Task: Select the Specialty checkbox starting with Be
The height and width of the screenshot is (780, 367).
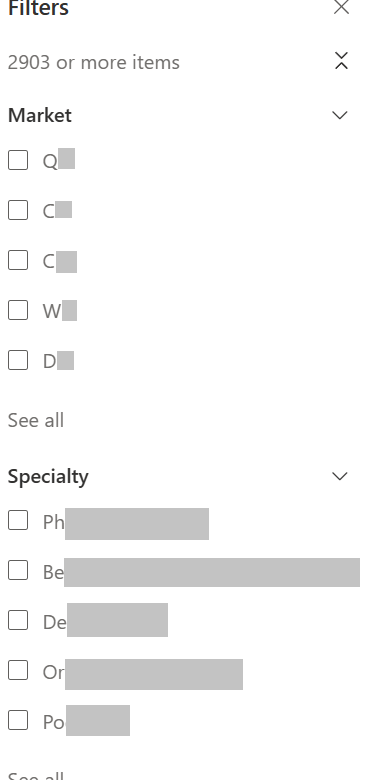Action: (x=18, y=570)
